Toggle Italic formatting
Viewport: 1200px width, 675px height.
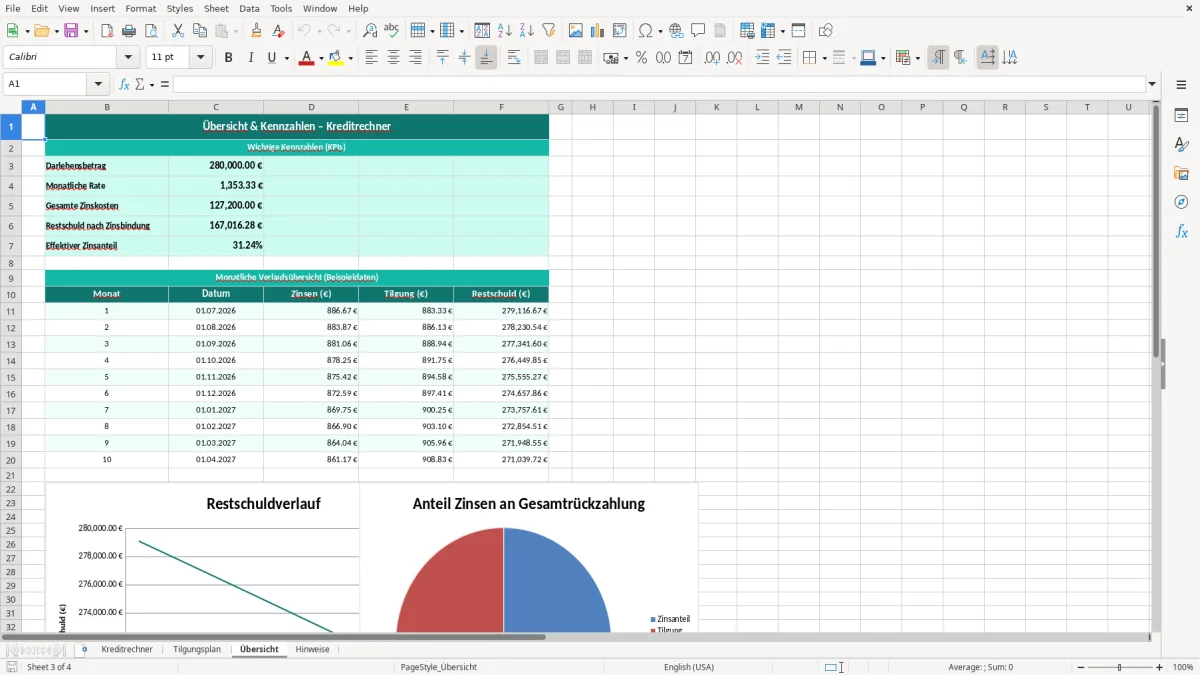[250, 58]
